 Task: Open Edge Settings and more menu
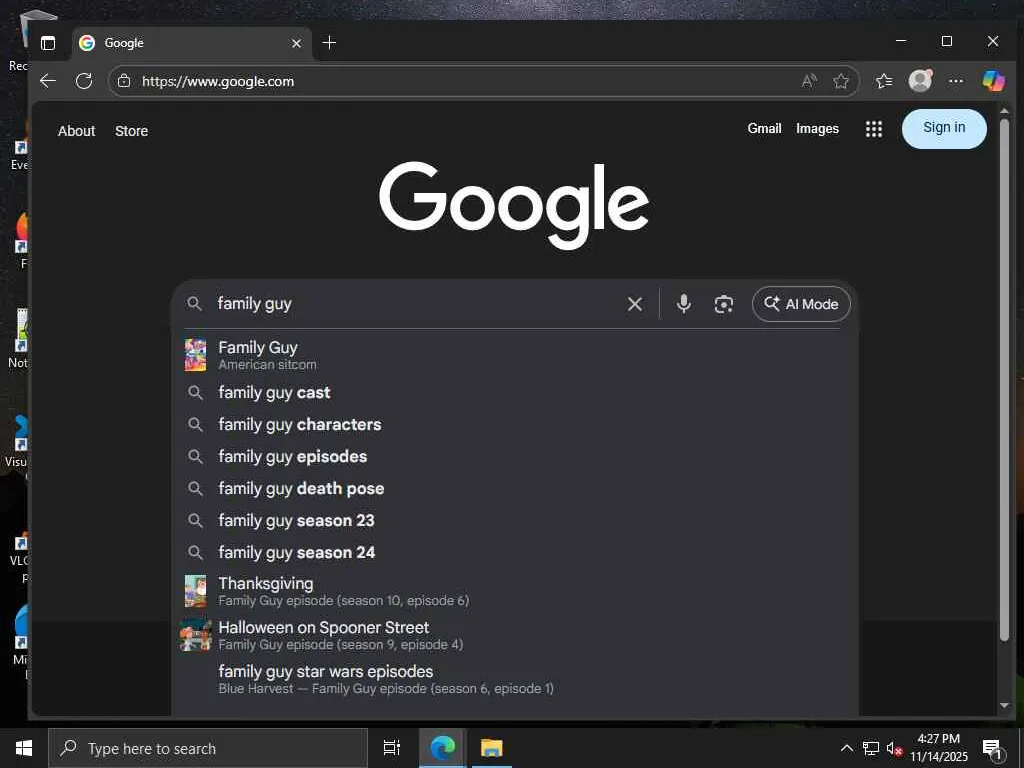[955, 81]
